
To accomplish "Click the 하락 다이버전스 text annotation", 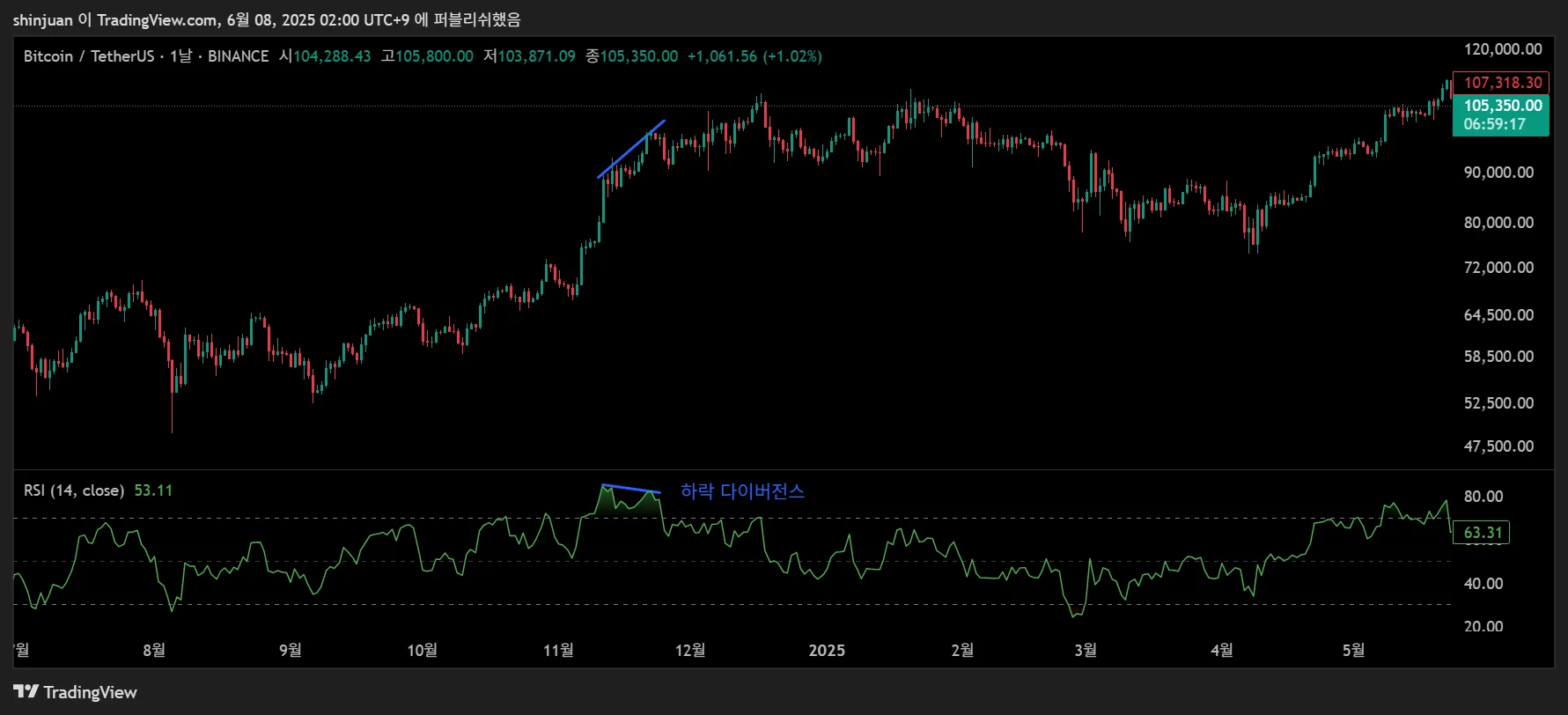I will tap(742, 491).
